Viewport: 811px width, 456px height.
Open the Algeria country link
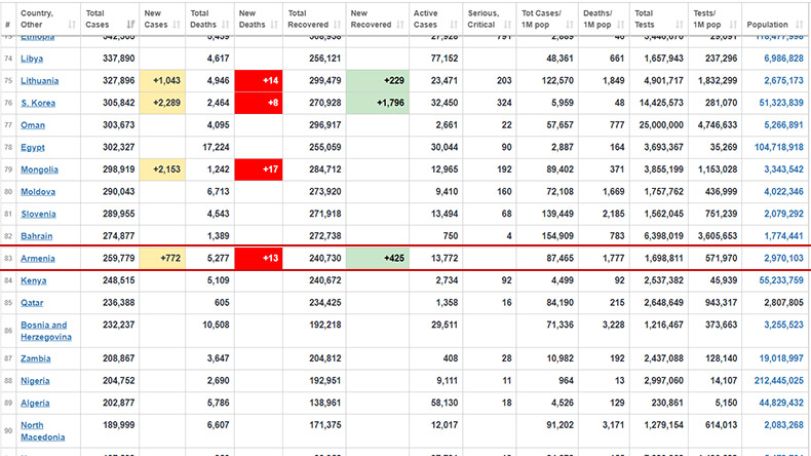point(35,403)
